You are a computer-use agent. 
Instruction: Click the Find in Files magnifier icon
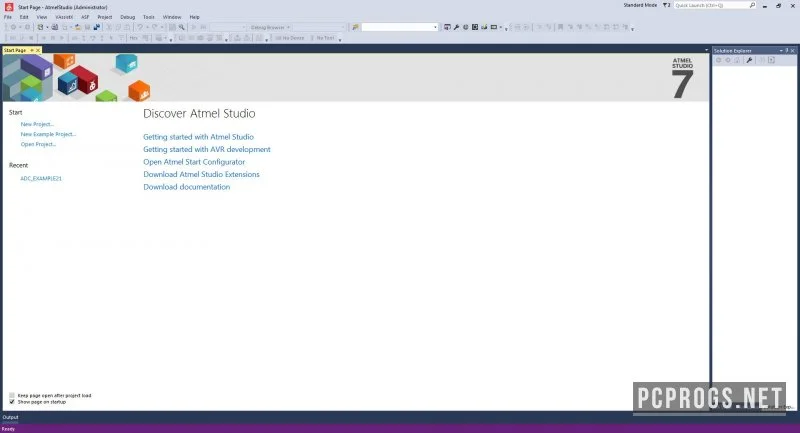(x=182, y=27)
